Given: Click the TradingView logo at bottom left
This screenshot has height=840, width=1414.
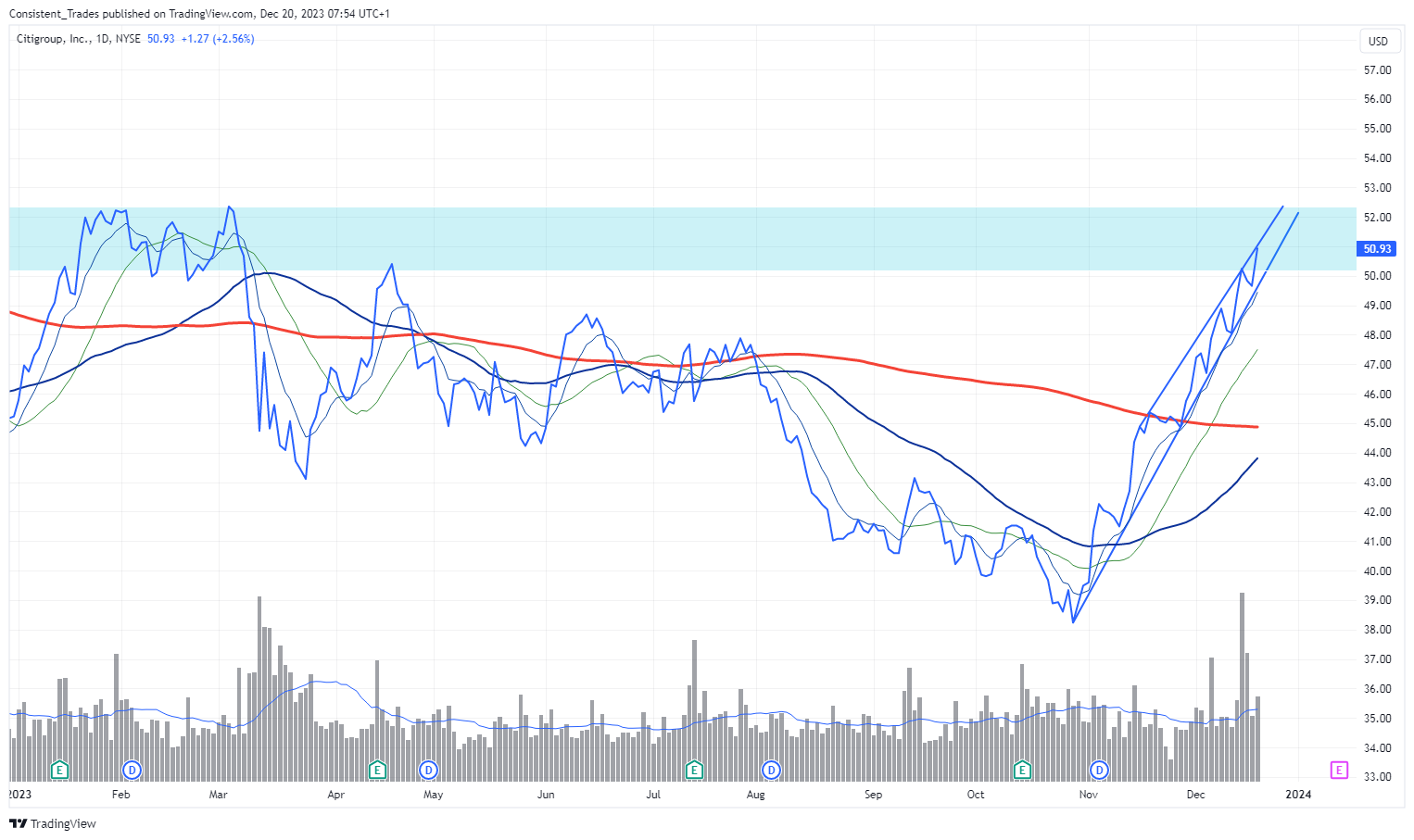Looking at the screenshot, I should [x=53, y=823].
